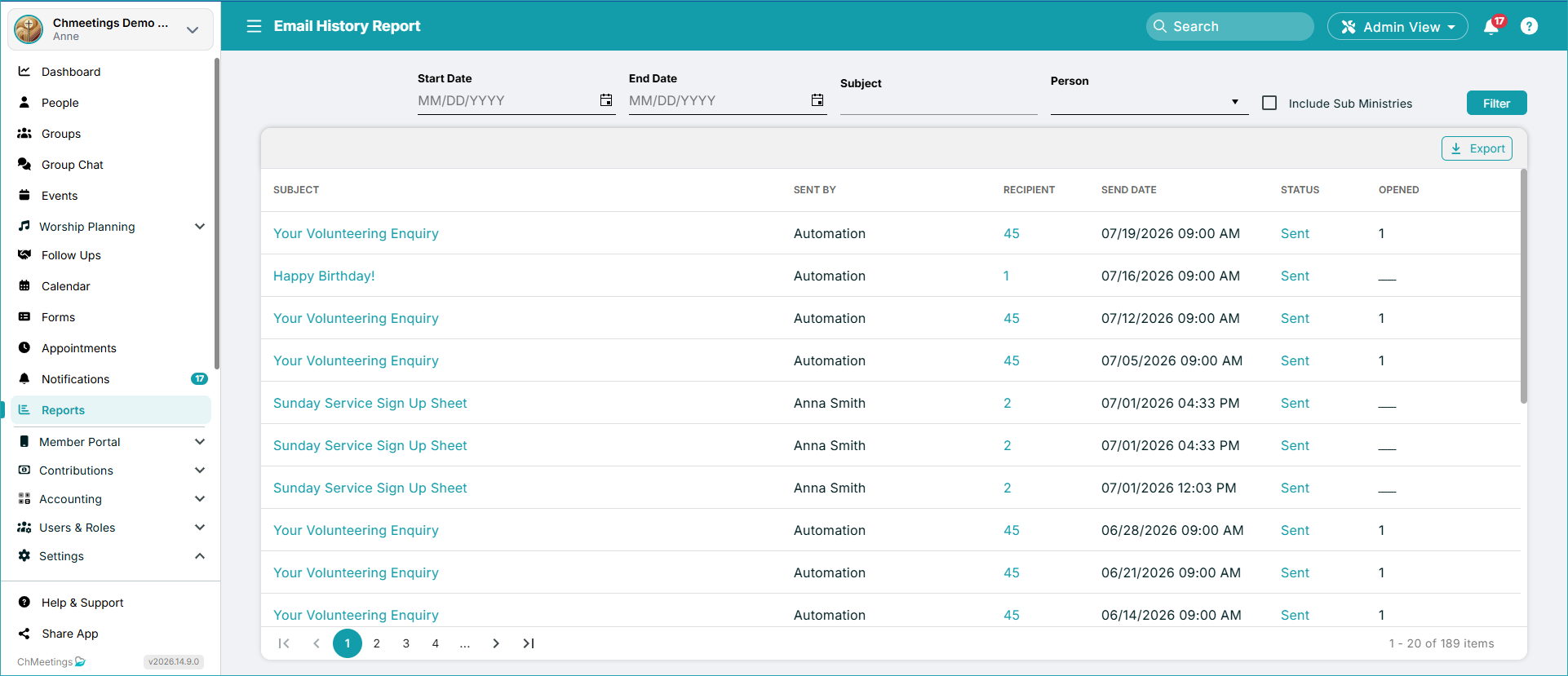Sort by SEND DATE column header
Image resolution: width=1568 pixels, height=676 pixels.
(x=1128, y=190)
